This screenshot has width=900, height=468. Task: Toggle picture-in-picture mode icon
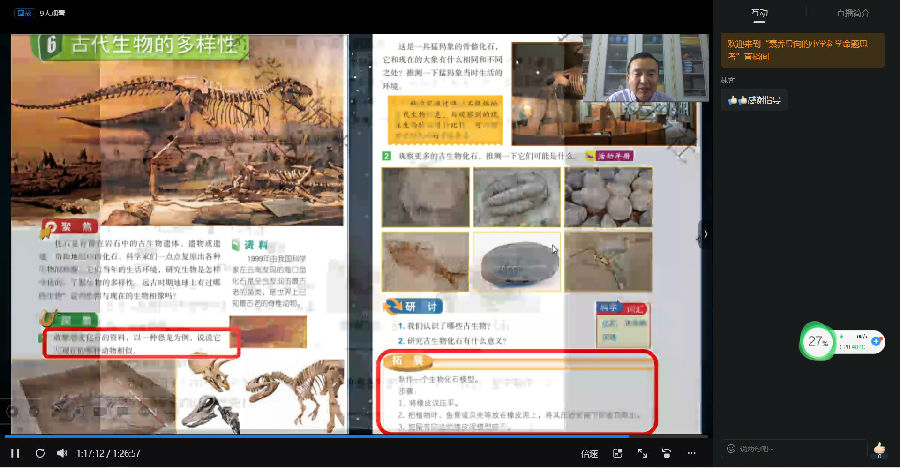point(617,454)
